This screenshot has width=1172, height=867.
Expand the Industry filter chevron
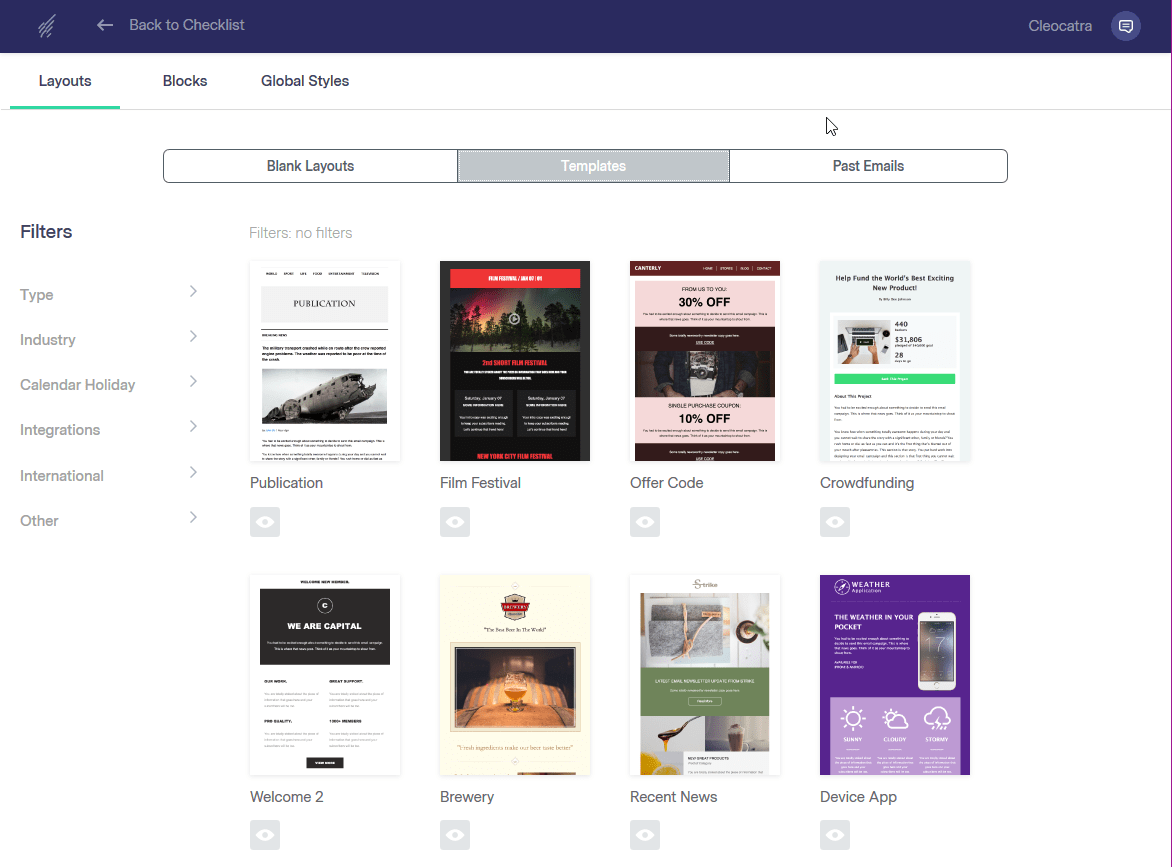pos(193,336)
